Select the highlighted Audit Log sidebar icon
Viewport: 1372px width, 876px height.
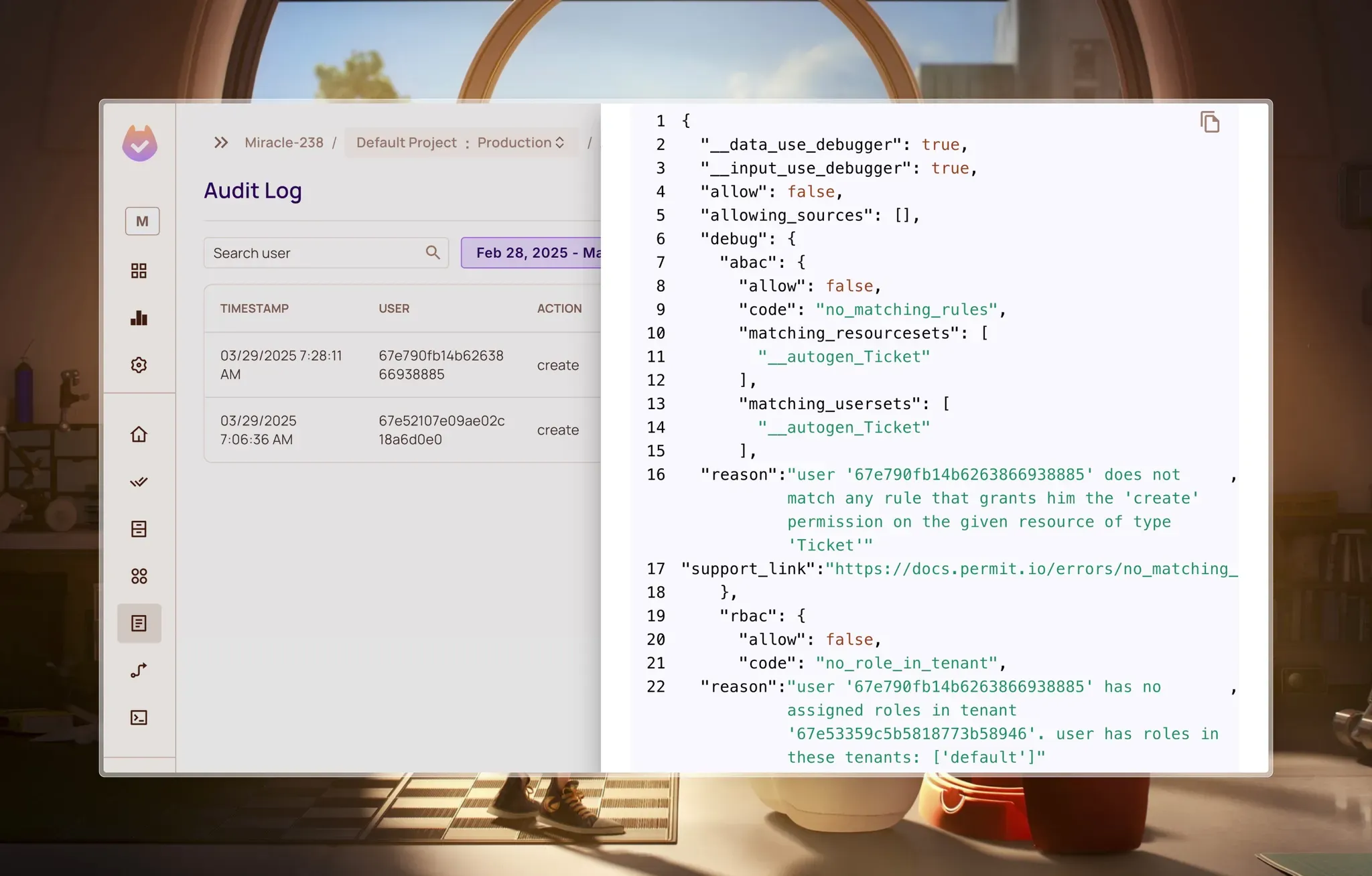click(139, 624)
